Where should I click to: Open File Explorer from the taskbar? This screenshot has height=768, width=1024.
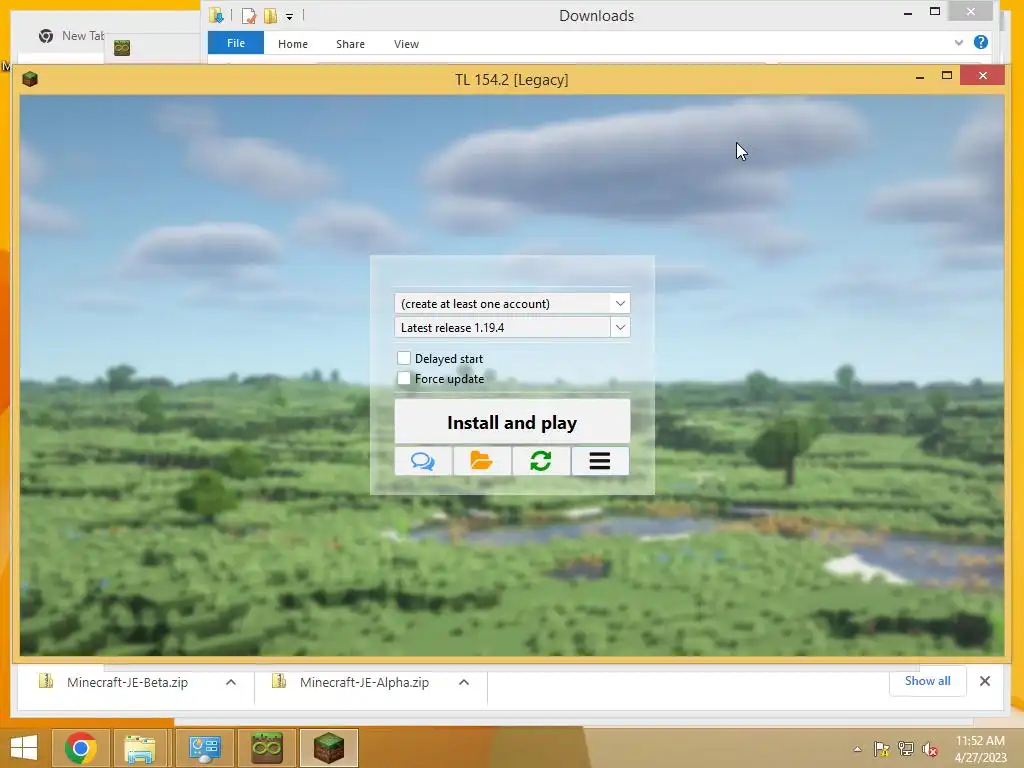point(140,748)
